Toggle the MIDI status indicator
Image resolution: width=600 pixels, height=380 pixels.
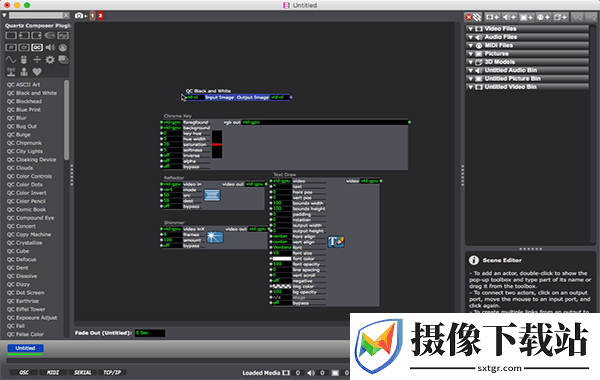(x=53, y=372)
